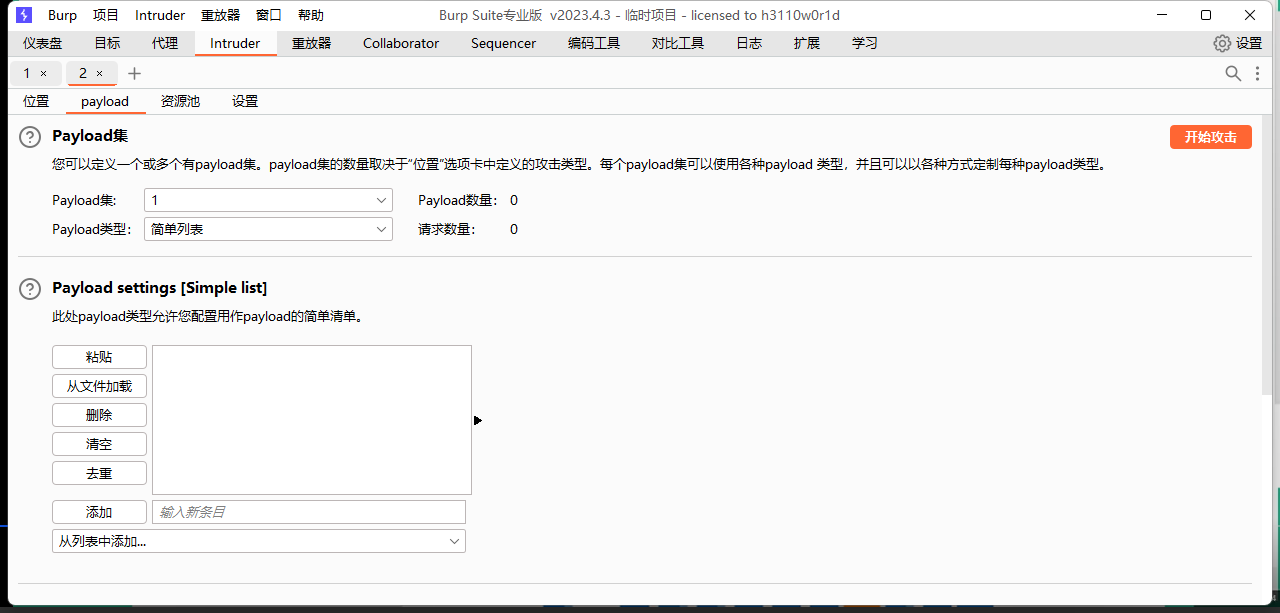This screenshot has width=1280, height=613.
Task: Click the 删除 button
Action: point(99,415)
